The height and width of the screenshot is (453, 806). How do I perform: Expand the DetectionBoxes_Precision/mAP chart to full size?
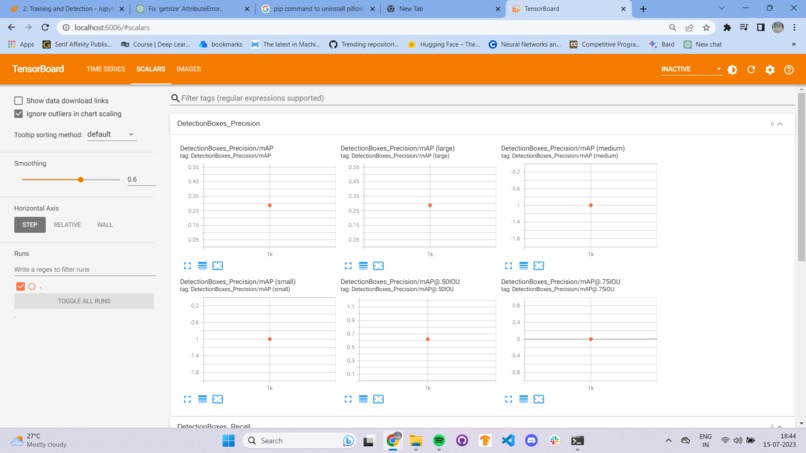click(x=187, y=265)
